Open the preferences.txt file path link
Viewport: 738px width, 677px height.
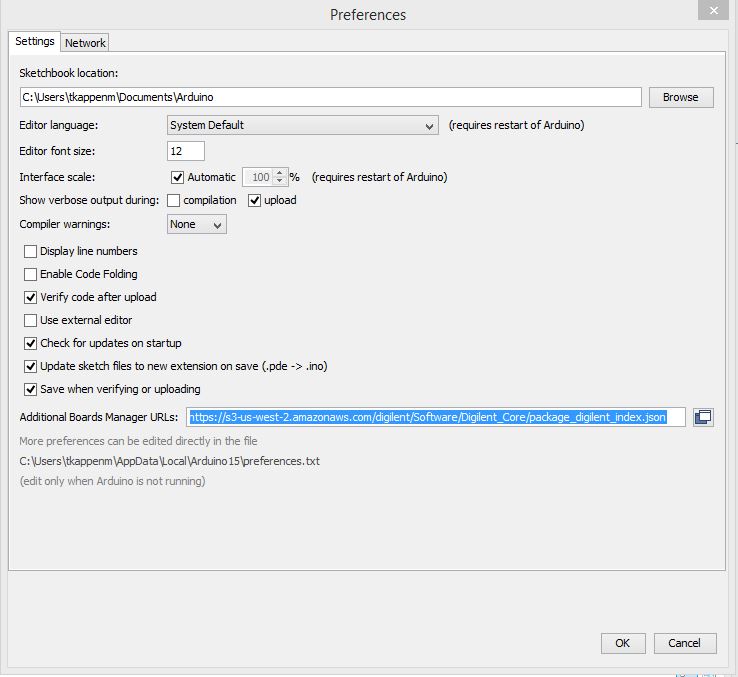click(x=169, y=461)
